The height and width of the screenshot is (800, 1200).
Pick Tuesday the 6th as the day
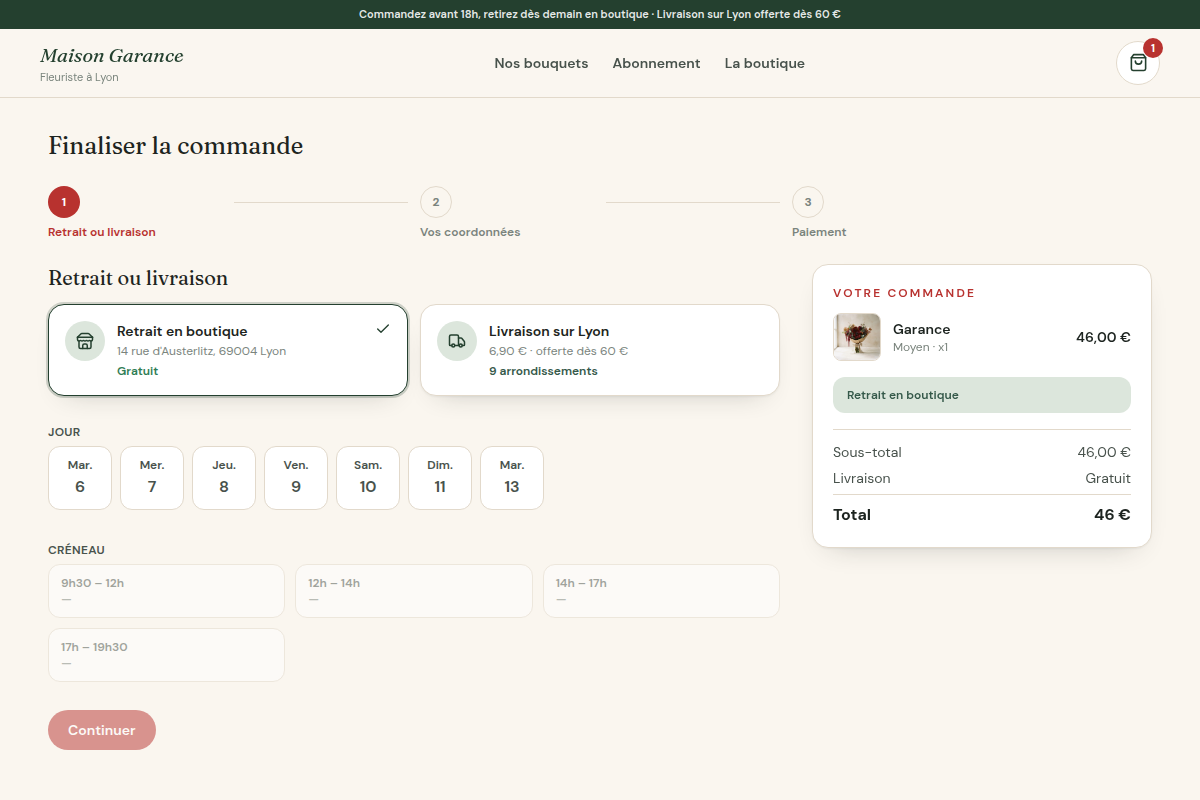coord(80,478)
